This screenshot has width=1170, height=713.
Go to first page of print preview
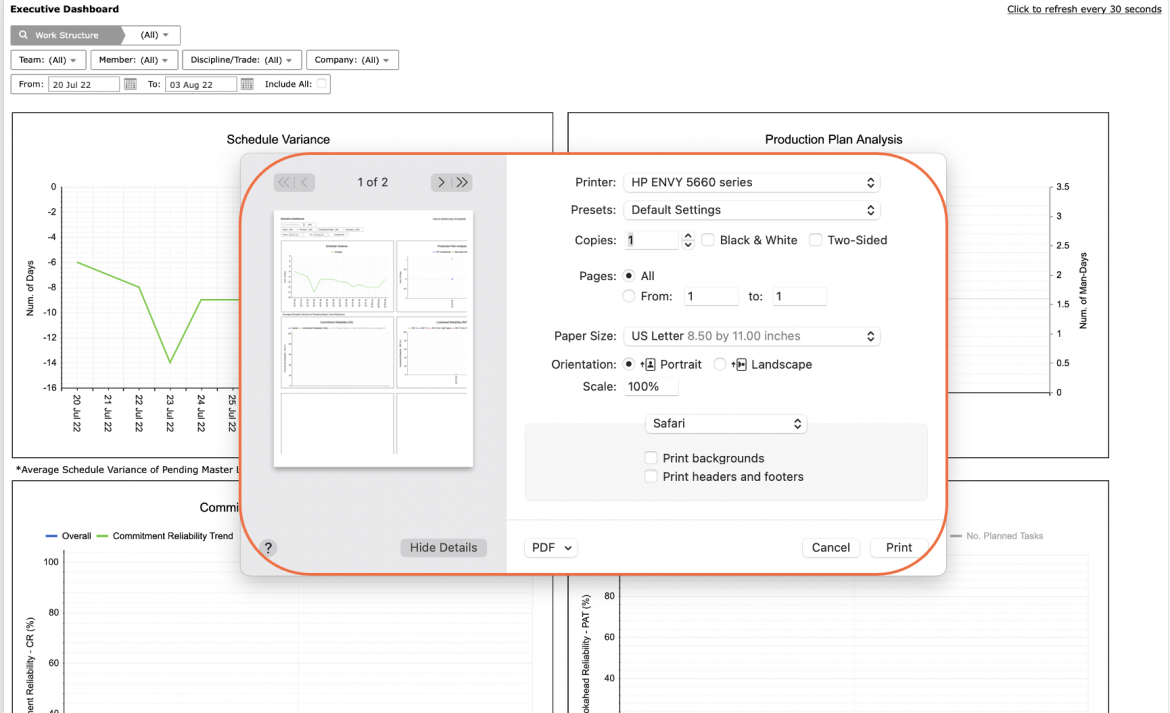pos(284,182)
